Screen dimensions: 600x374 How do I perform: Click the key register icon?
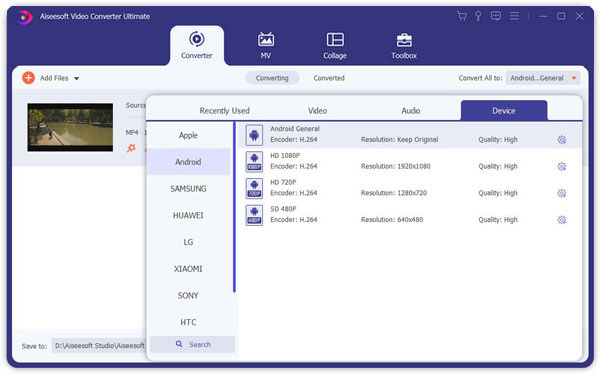click(478, 16)
